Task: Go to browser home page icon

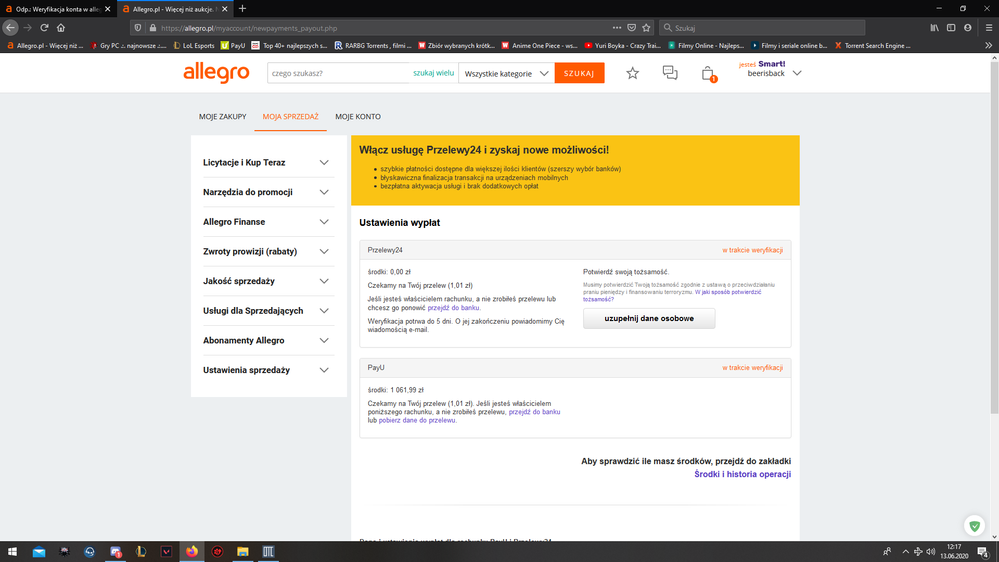Action: [61, 27]
